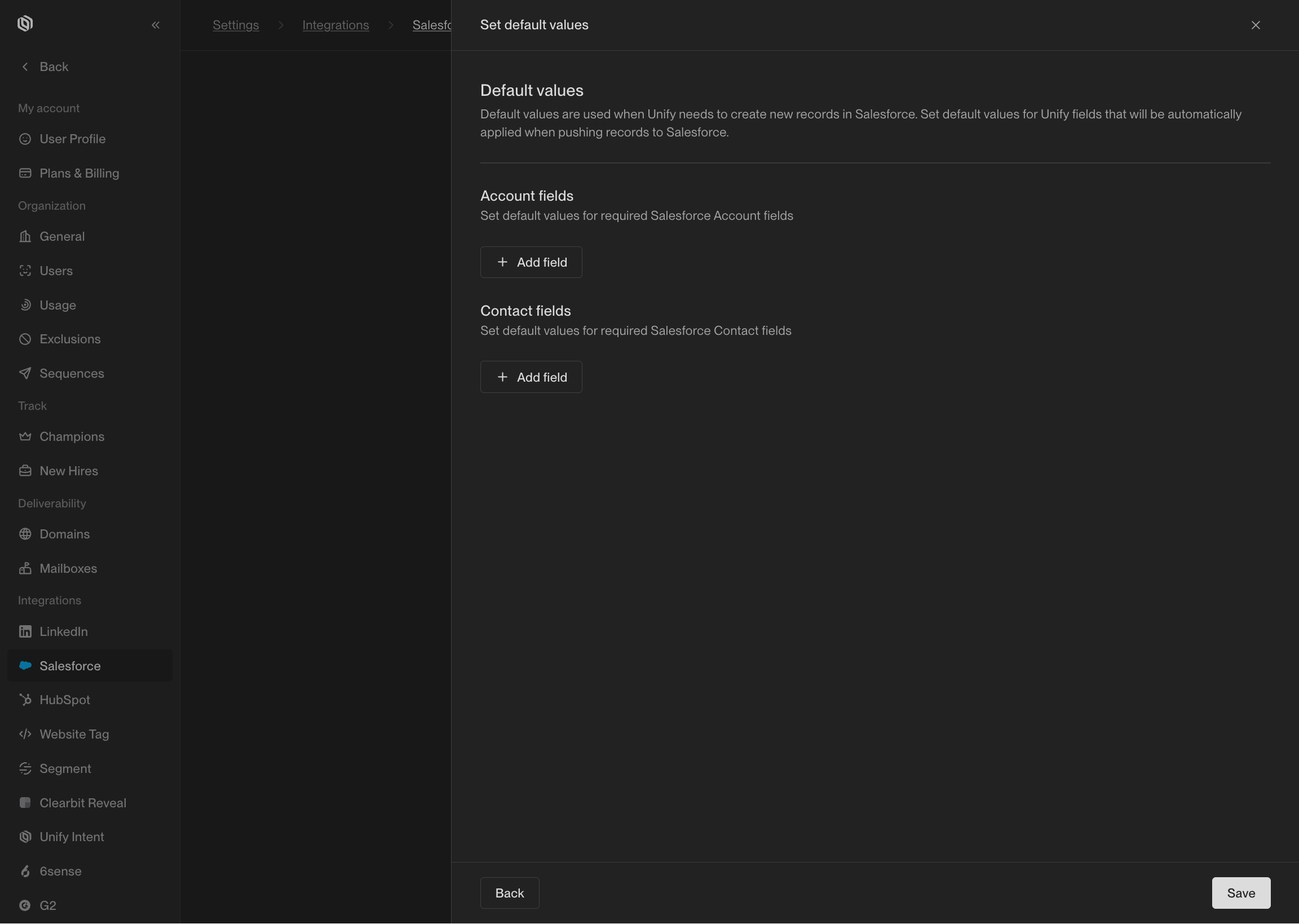This screenshot has width=1299, height=924.
Task: Open 6sense integration page
Action: point(60,871)
